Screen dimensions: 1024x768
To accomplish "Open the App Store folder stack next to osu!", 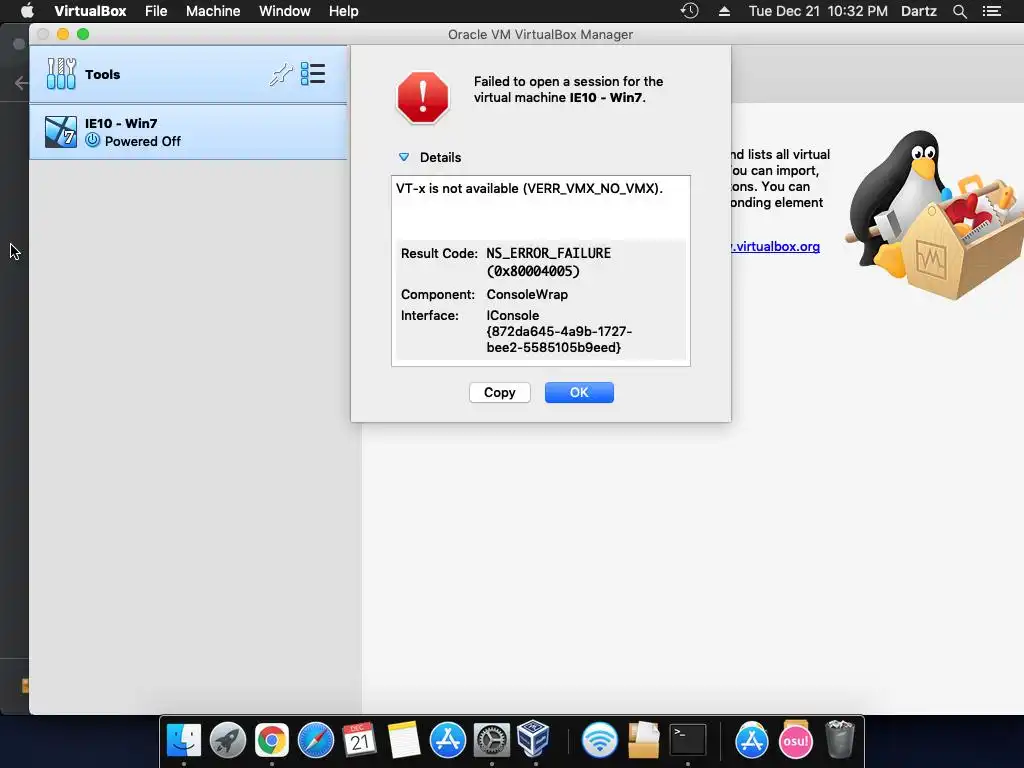I will (752, 740).
